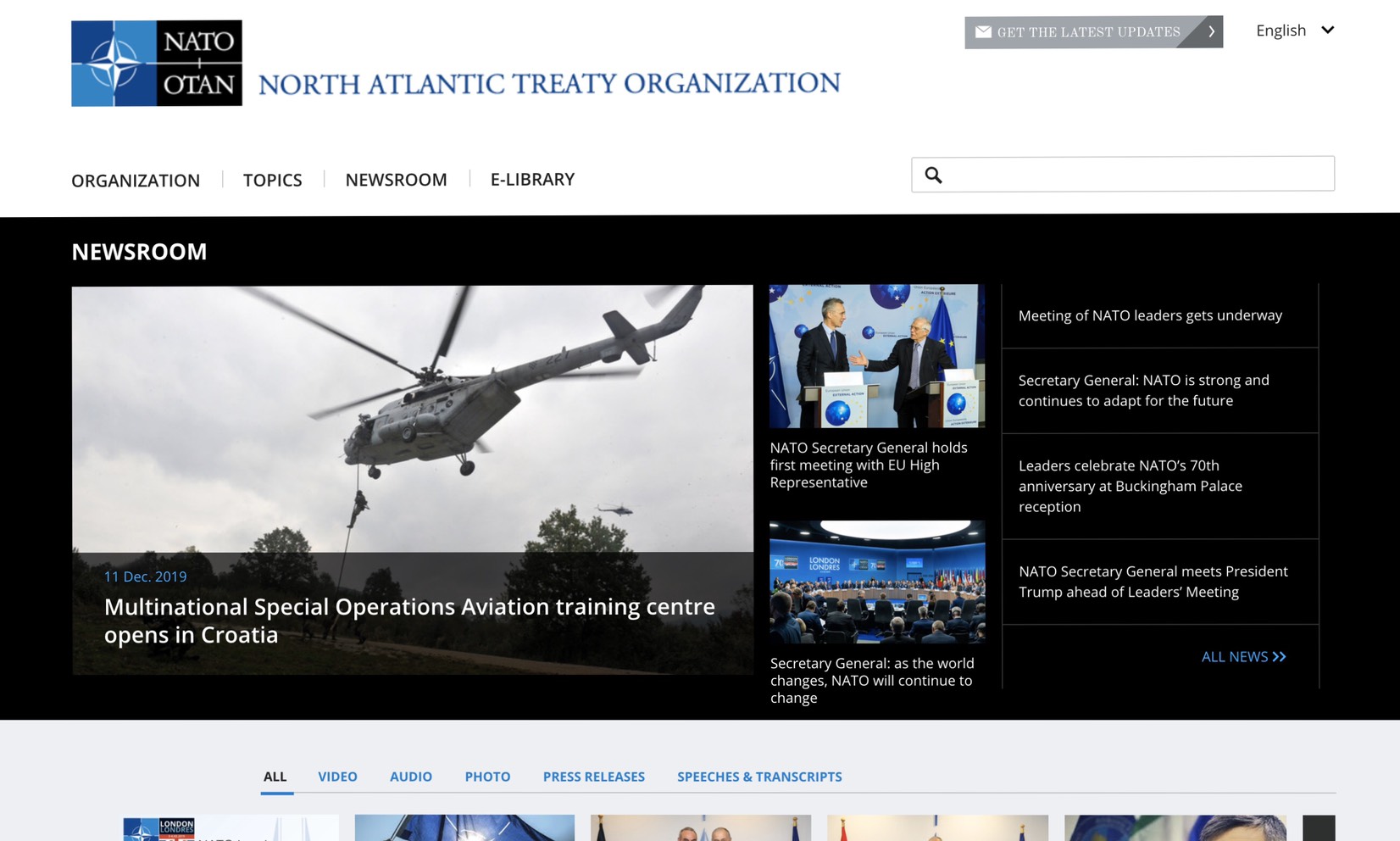Open 'NATO Secretary General holds first meeting' article

pyautogui.click(x=869, y=465)
